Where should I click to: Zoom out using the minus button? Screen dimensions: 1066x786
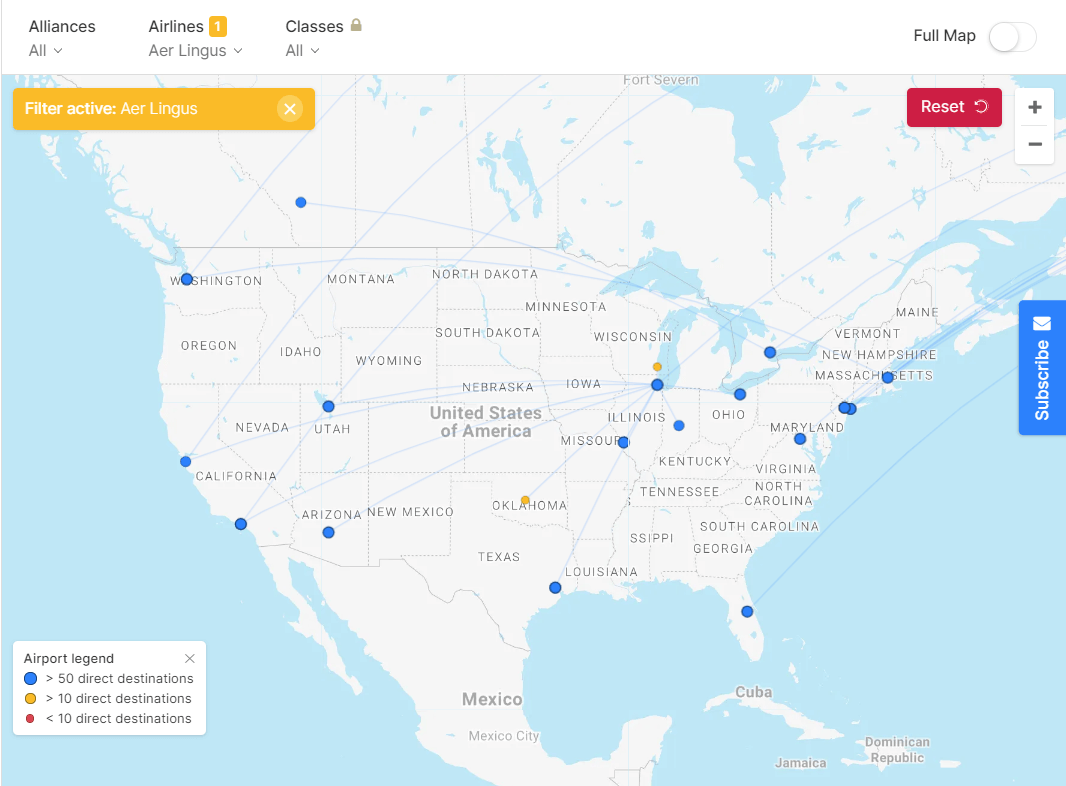(1034, 145)
